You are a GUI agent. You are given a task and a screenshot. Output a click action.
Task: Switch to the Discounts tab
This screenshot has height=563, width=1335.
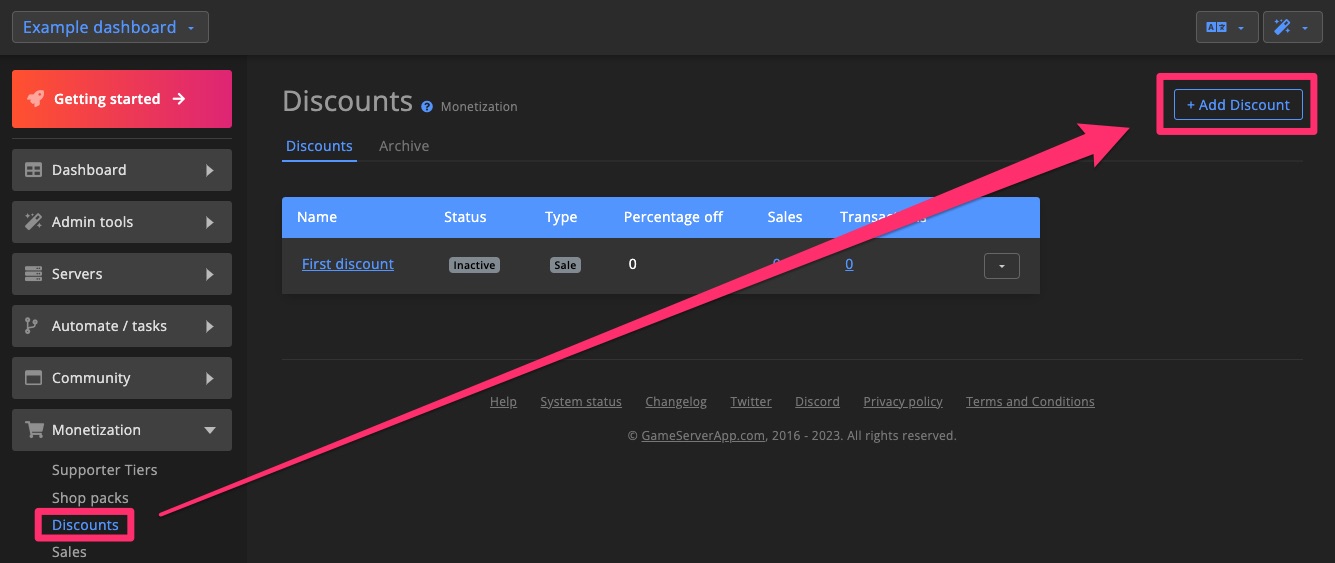click(319, 146)
